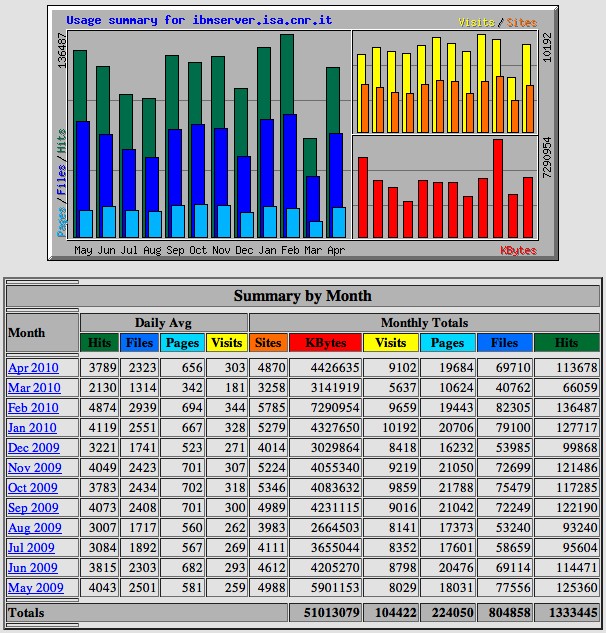Open the Apr 2010 monthly report link
This screenshot has height=633, width=606.
(x=33, y=368)
